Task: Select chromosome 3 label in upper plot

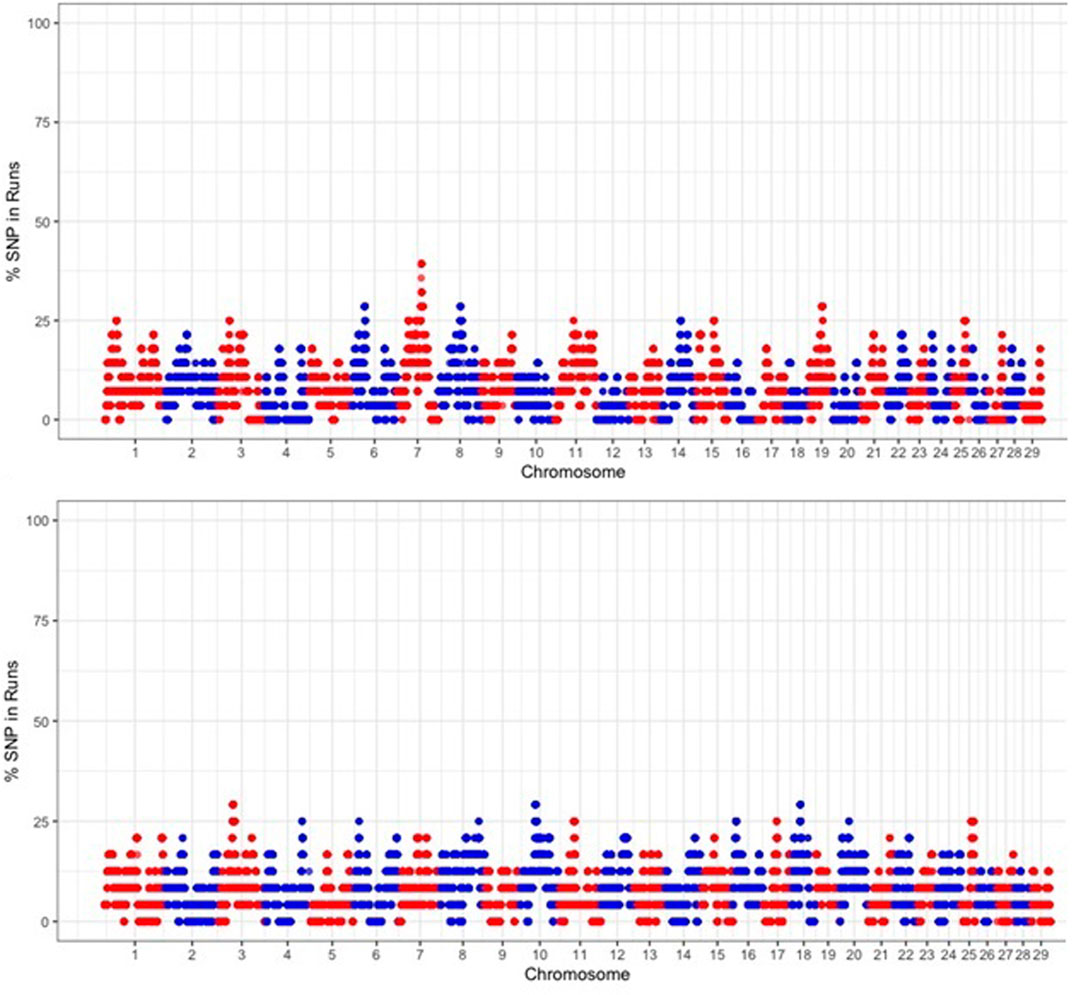Action: click(x=241, y=452)
